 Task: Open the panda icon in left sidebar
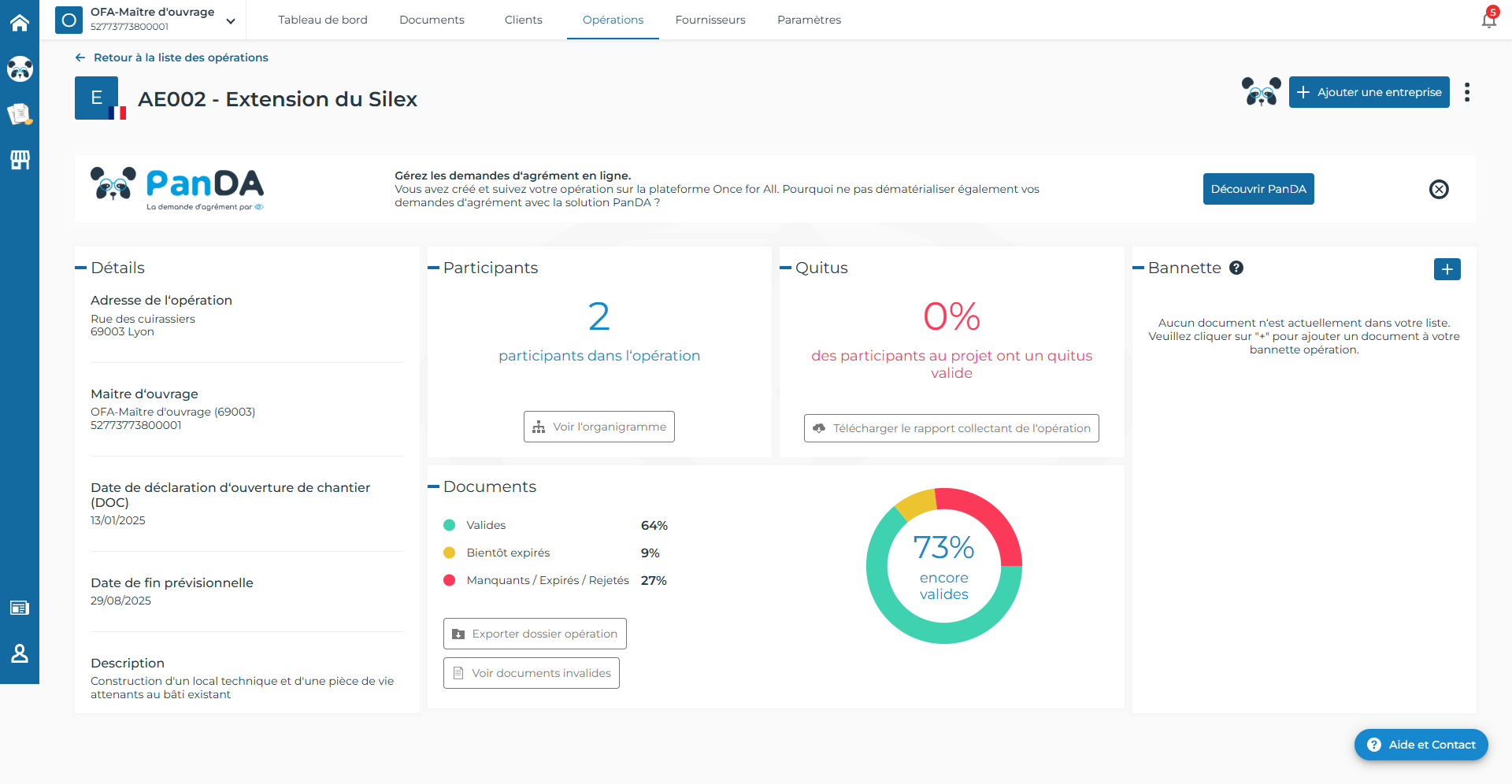(20, 69)
